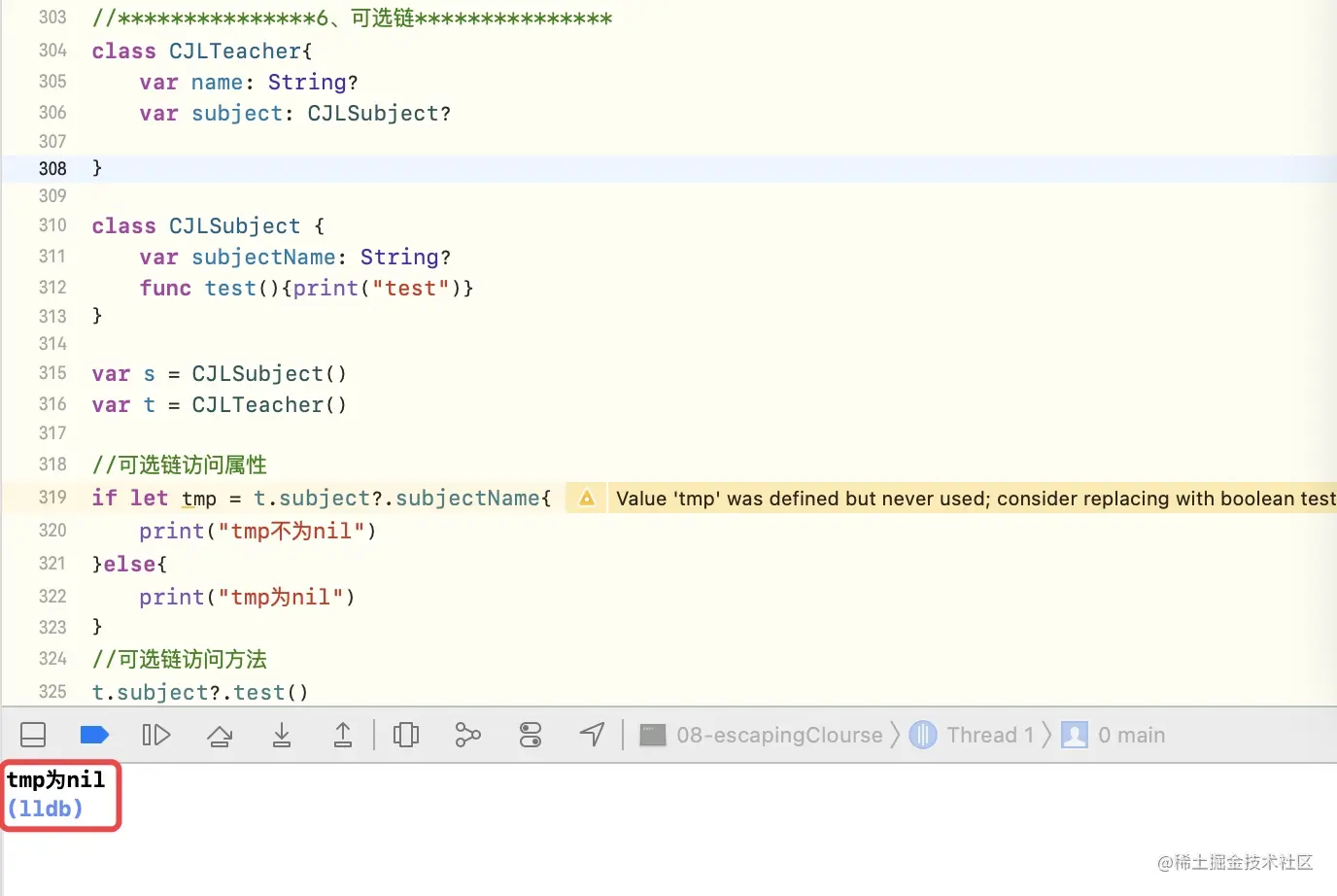
Task: Click the (lldb) console prompt
Action: 45,809
